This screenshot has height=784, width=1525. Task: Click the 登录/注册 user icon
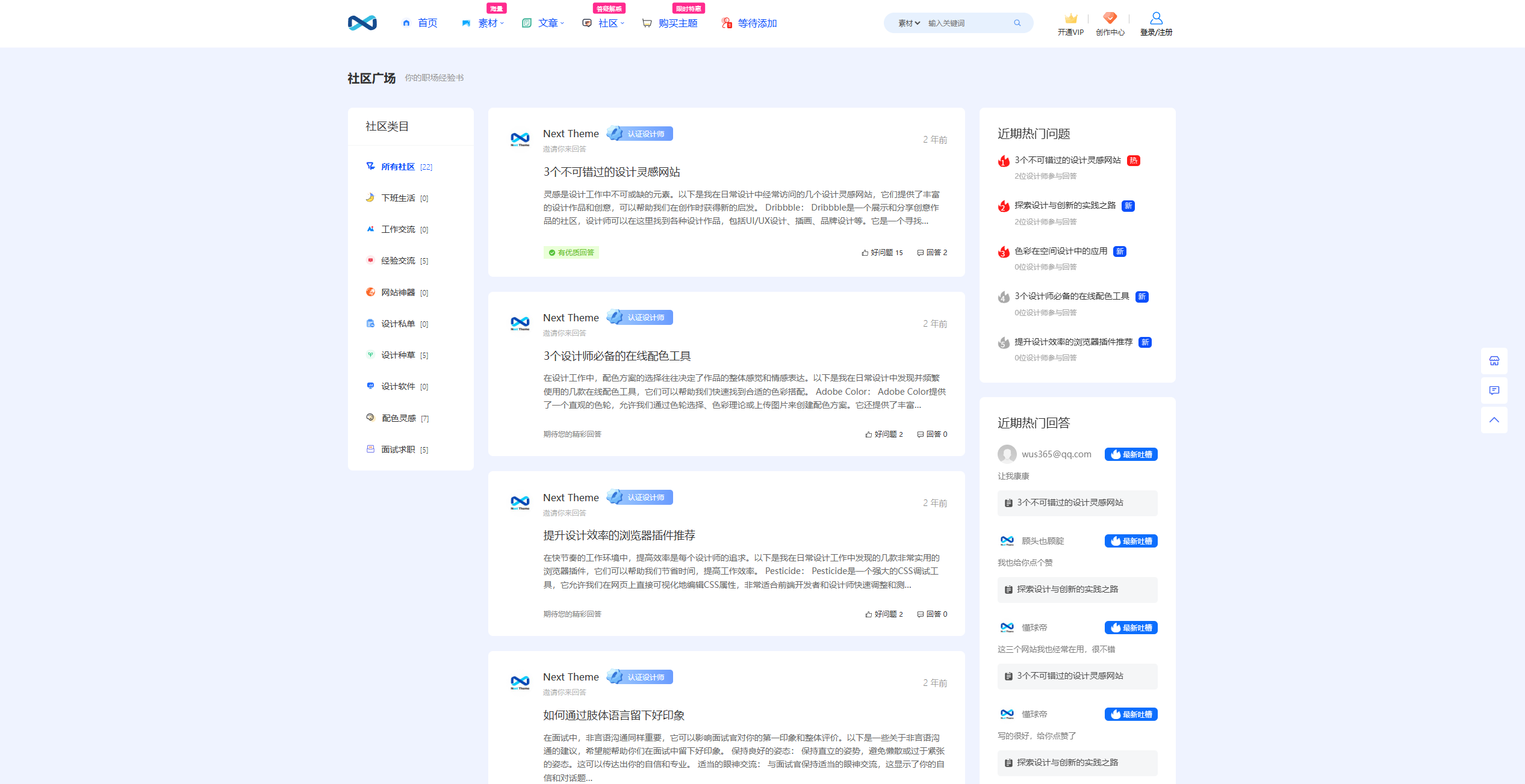pos(1156,18)
